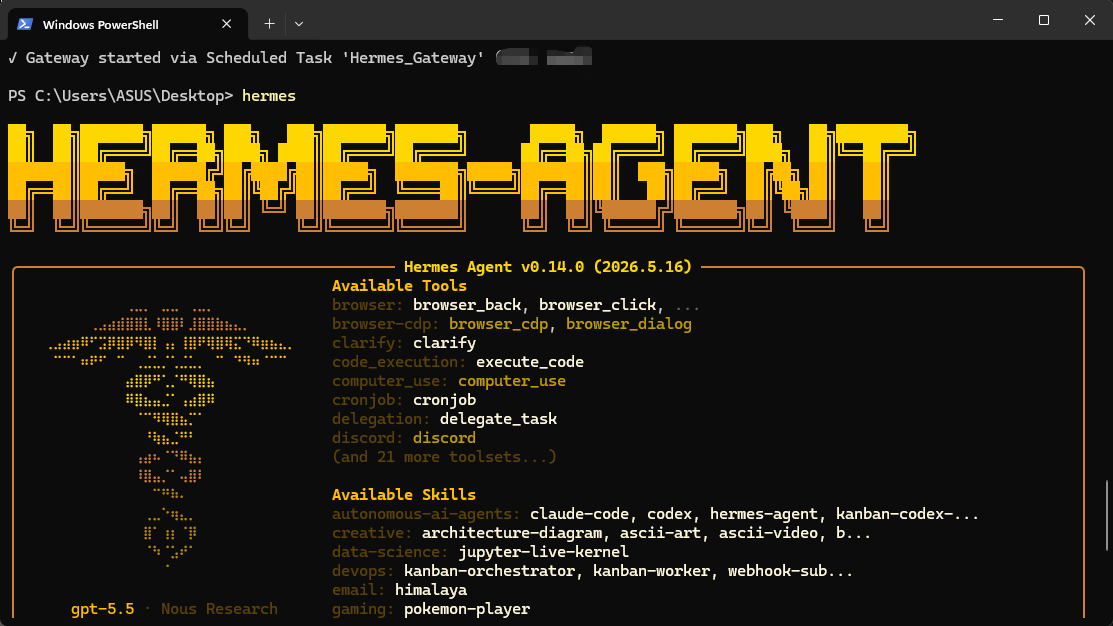1113x626 pixels.
Task: Click the 'Nous Research' label
Action: tap(219, 609)
